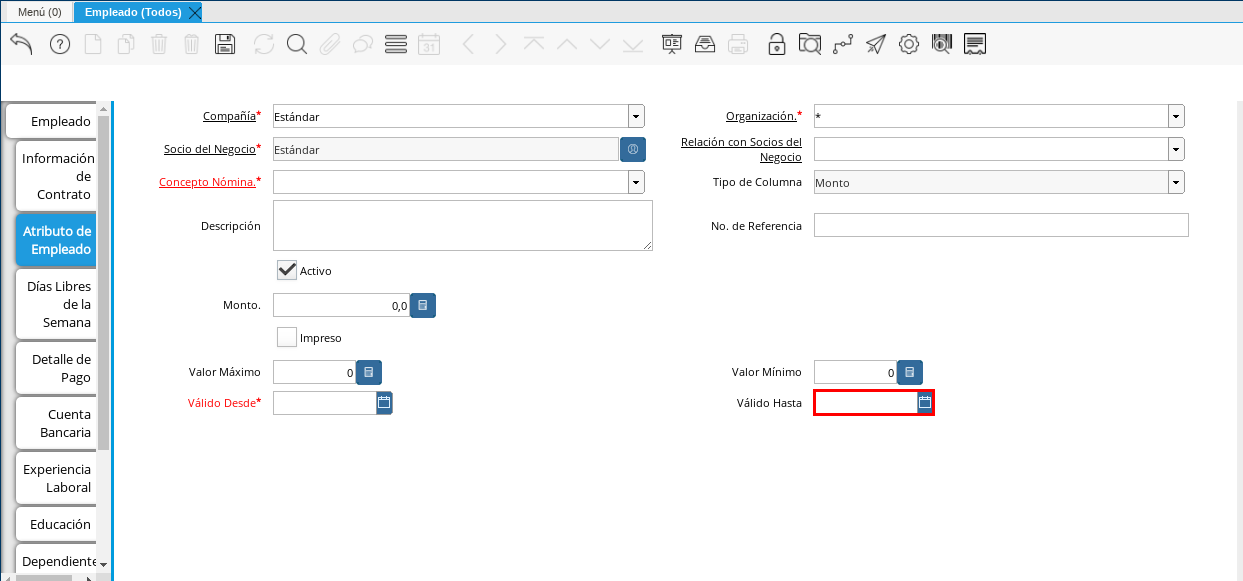Open the Valor Máximo calculator button
Screen dimensions: 1243x581
369,372
